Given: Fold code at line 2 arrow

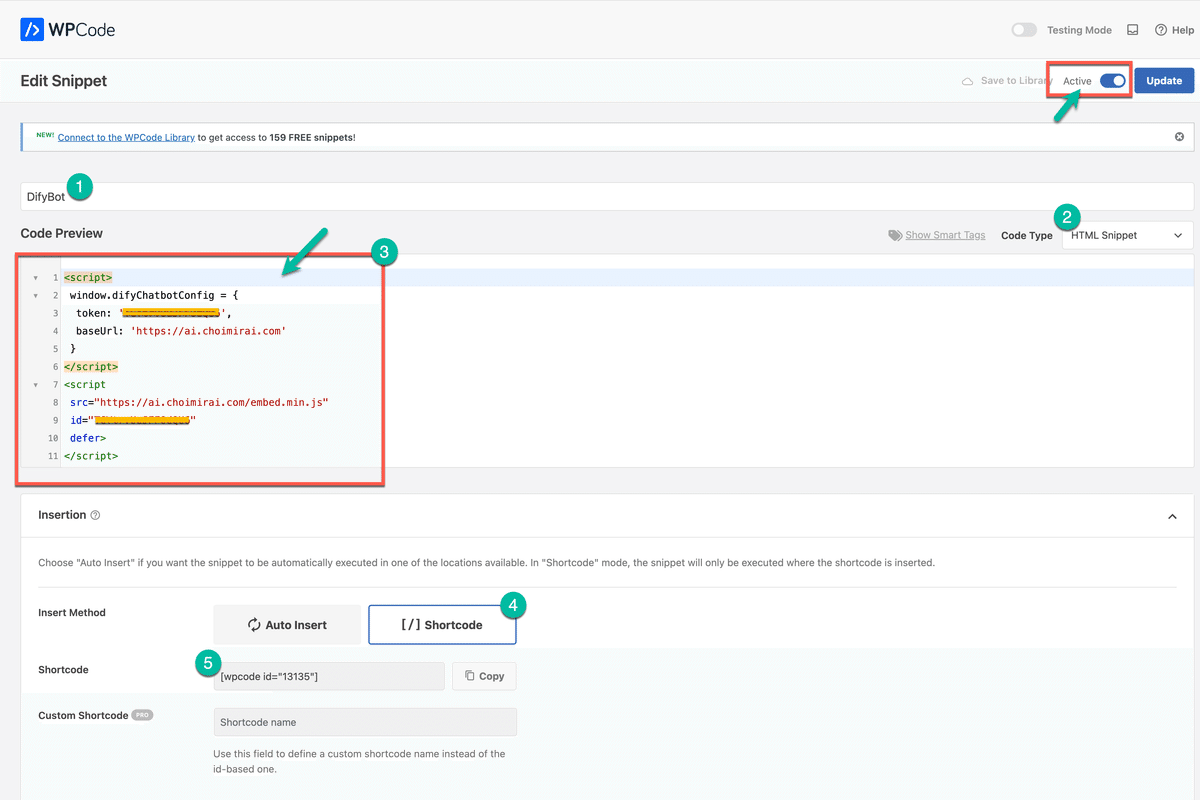Looking at the screenshot, I should 36,295.
